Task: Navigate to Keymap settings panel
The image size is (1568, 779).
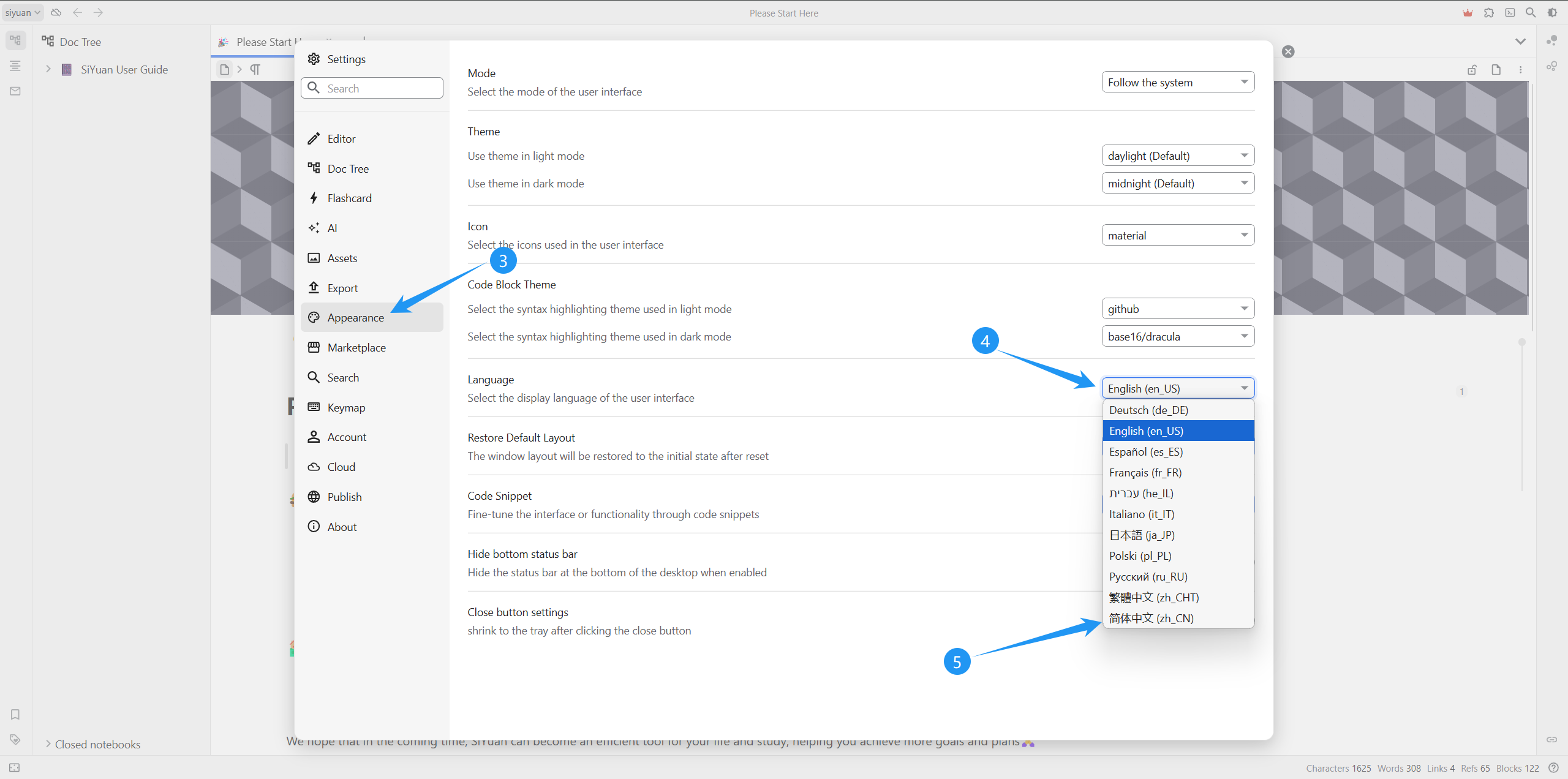Action: [347, 407]
